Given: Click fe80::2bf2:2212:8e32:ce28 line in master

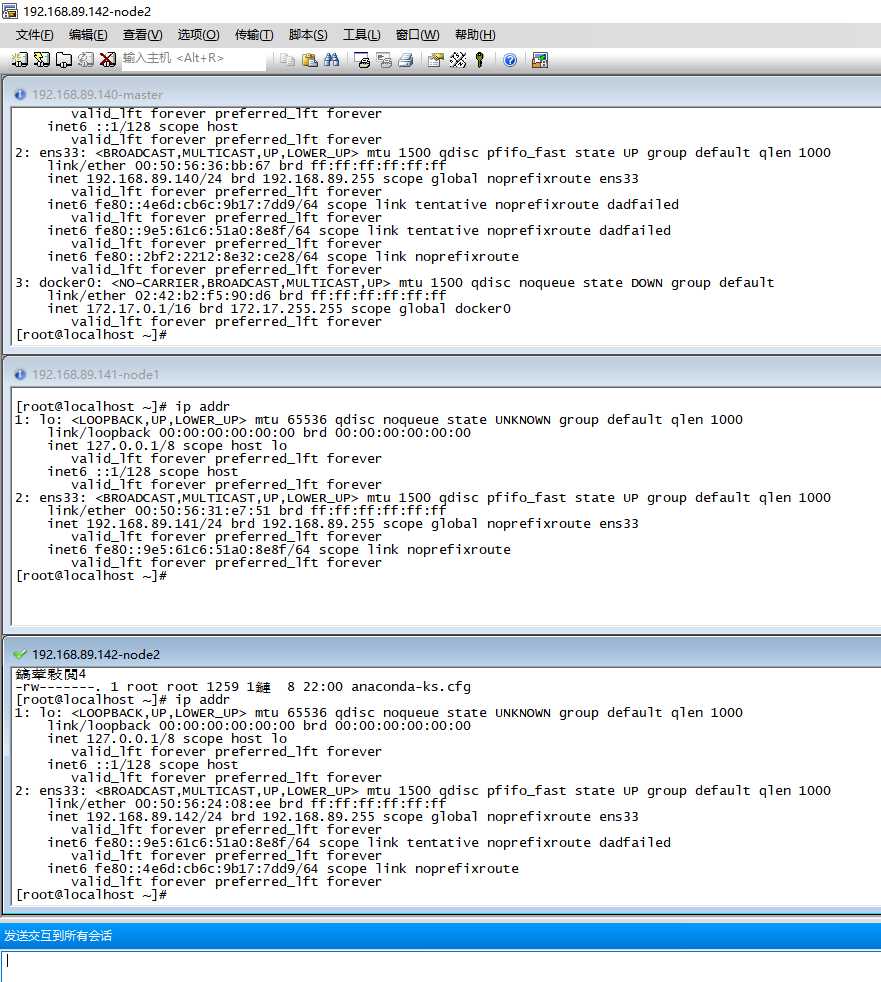Looking at the screenshot, I should click(283, 257).
